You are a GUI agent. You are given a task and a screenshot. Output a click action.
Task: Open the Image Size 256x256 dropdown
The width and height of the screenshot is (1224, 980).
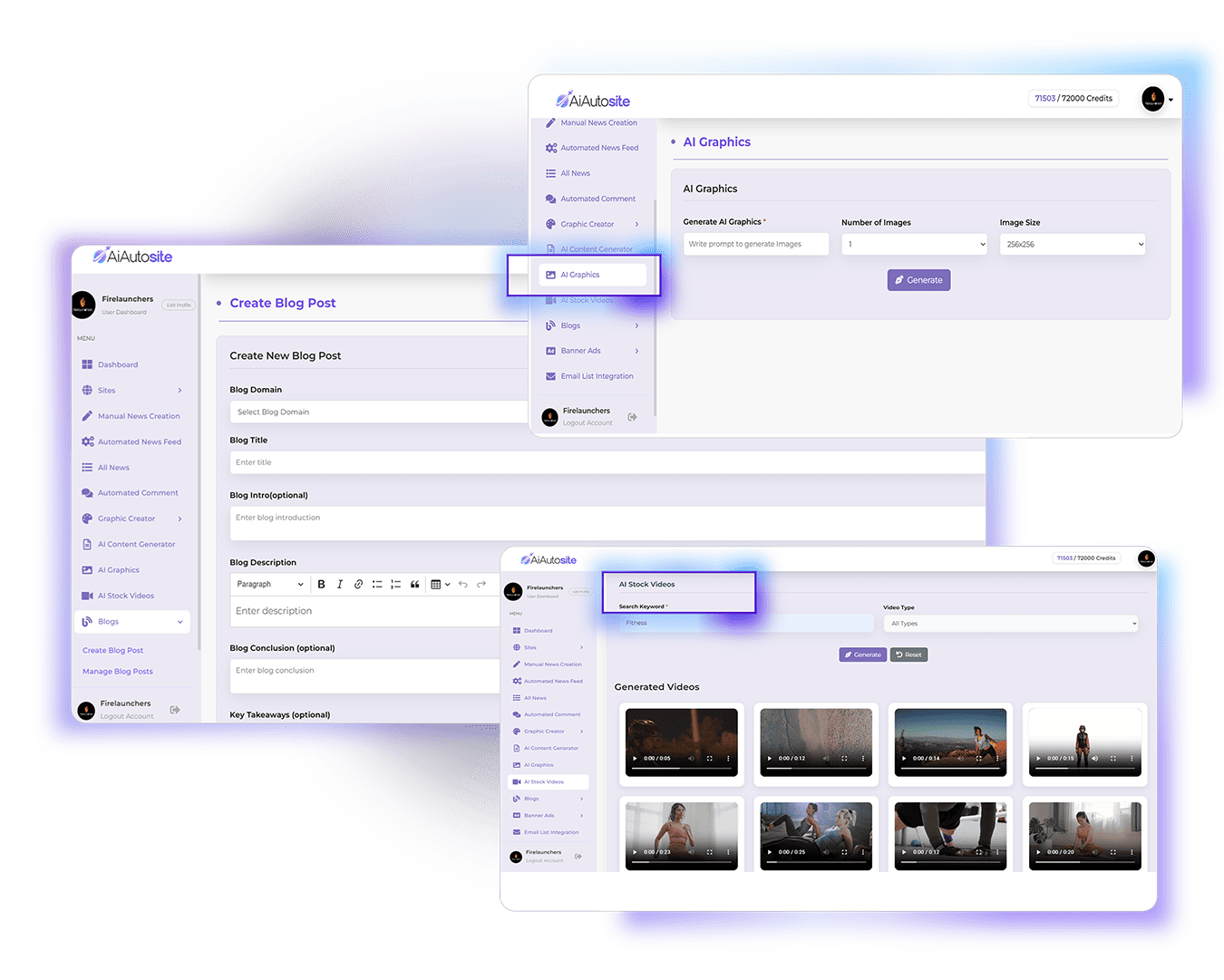(x=1072, y=245)
